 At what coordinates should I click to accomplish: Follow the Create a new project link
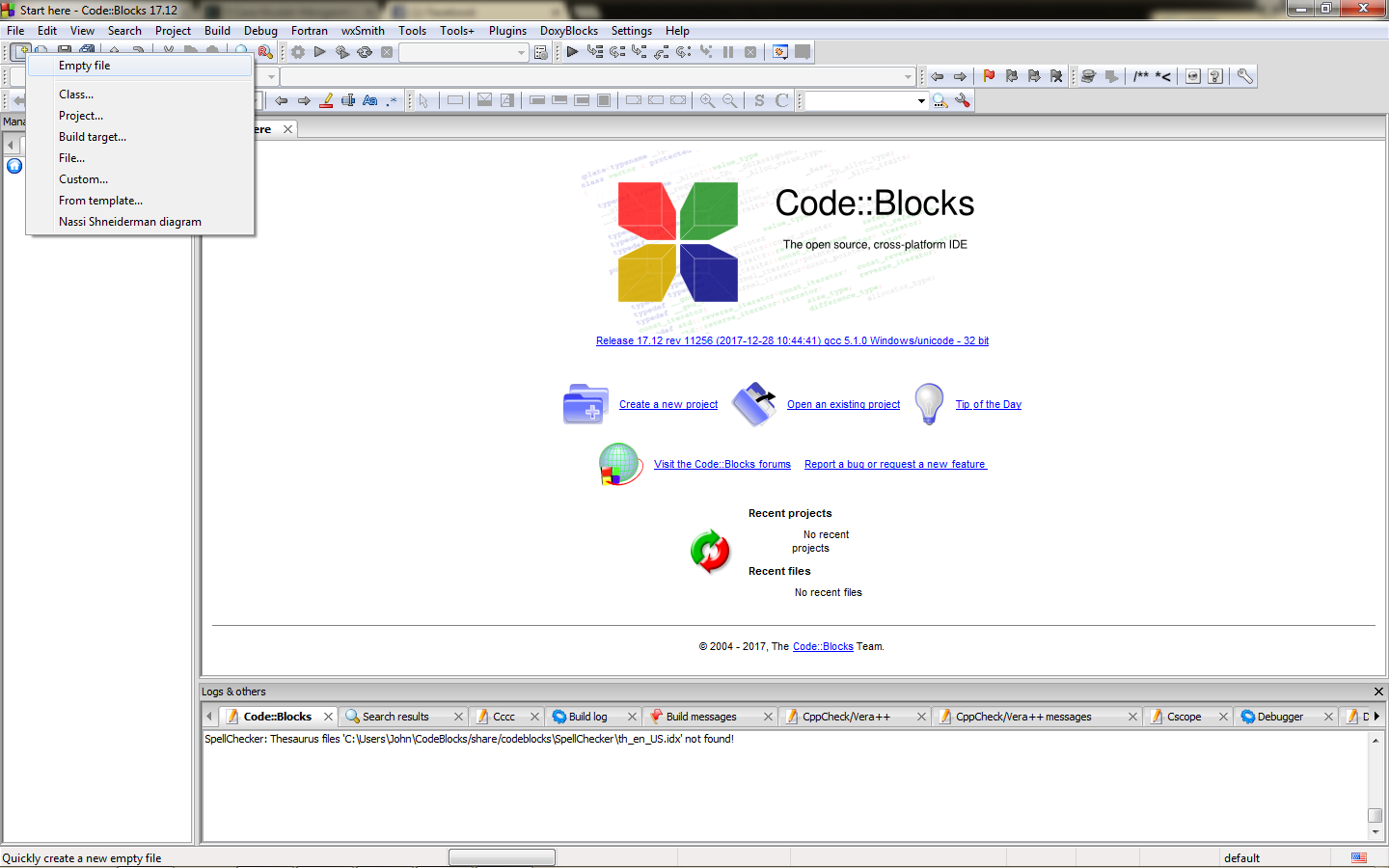[667, 404]
